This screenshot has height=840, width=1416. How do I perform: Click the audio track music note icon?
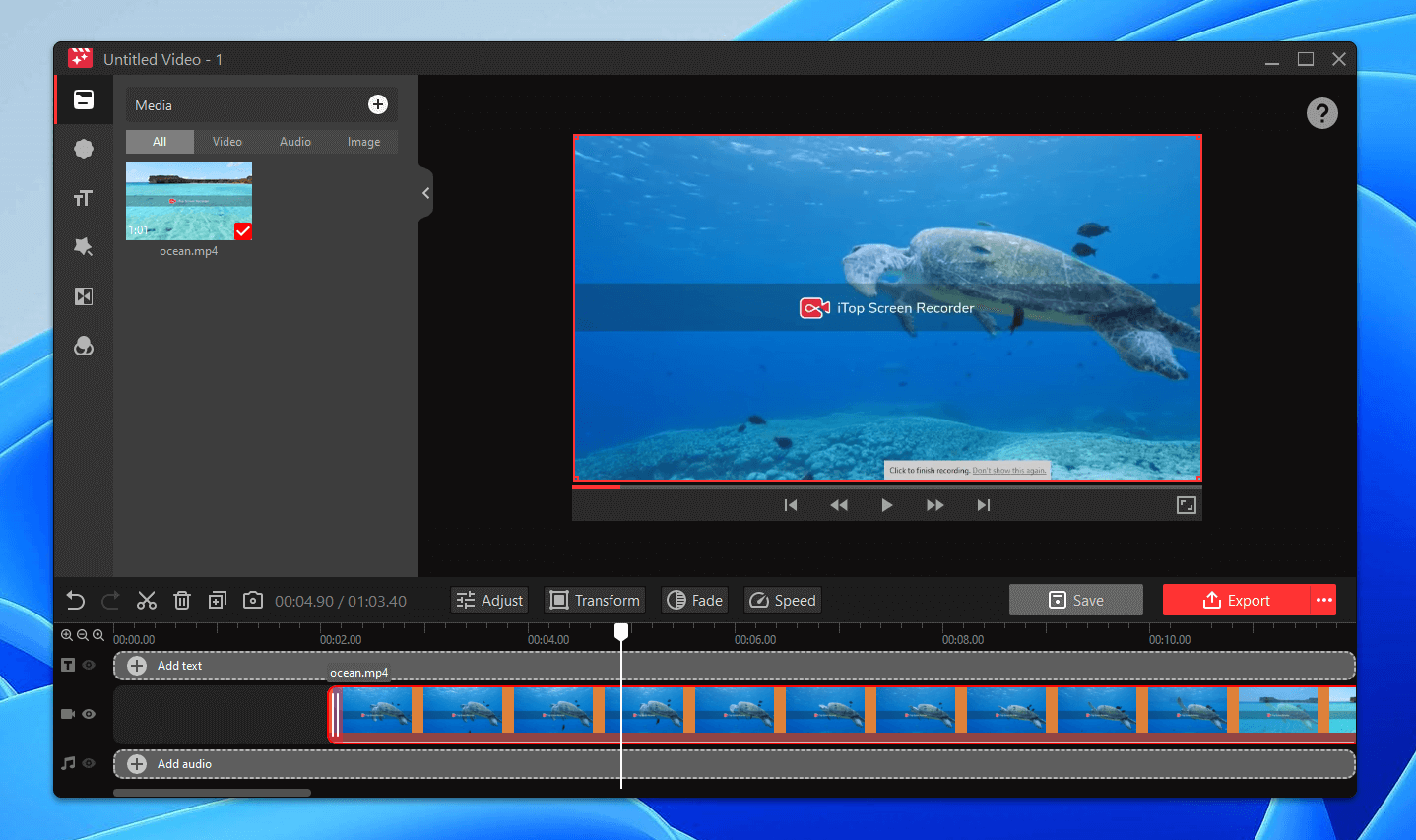pos(68,763)
